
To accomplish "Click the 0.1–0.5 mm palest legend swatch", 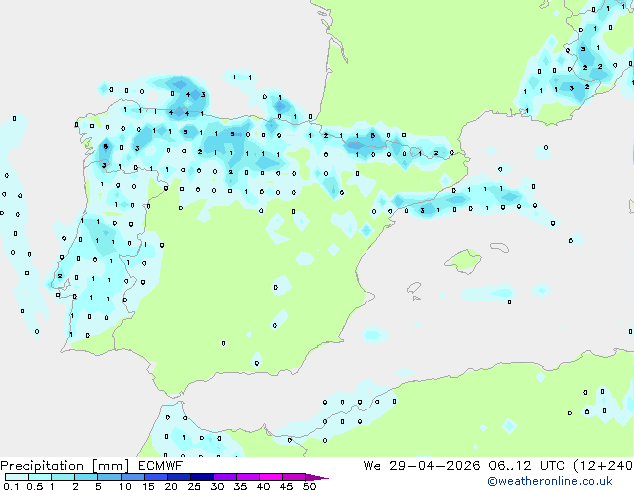I will tap(17, 477).
